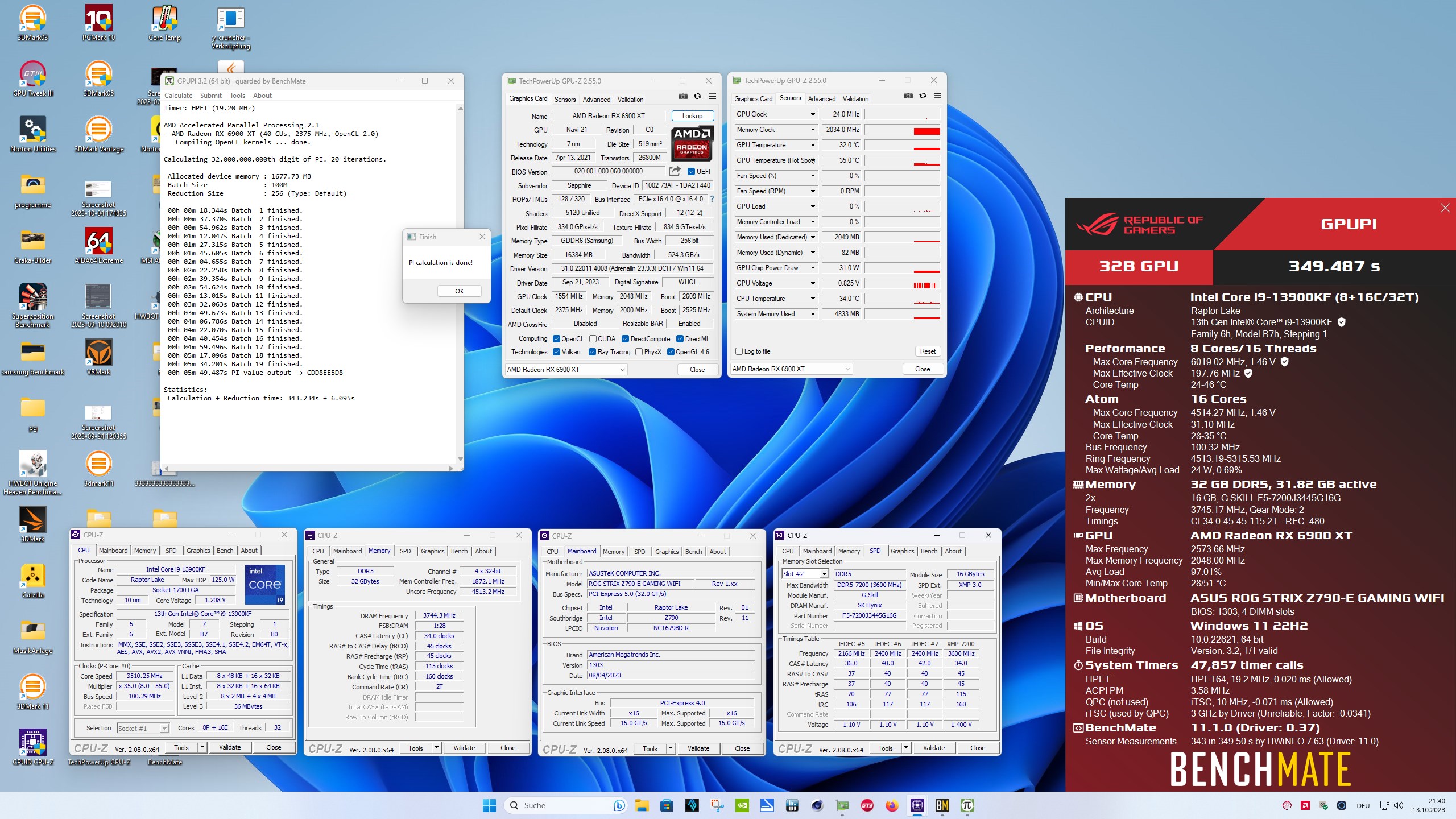Click the GPUPI output vertical scrollbar
This screenshot has height=819, width=1456.
click(460, 283)
